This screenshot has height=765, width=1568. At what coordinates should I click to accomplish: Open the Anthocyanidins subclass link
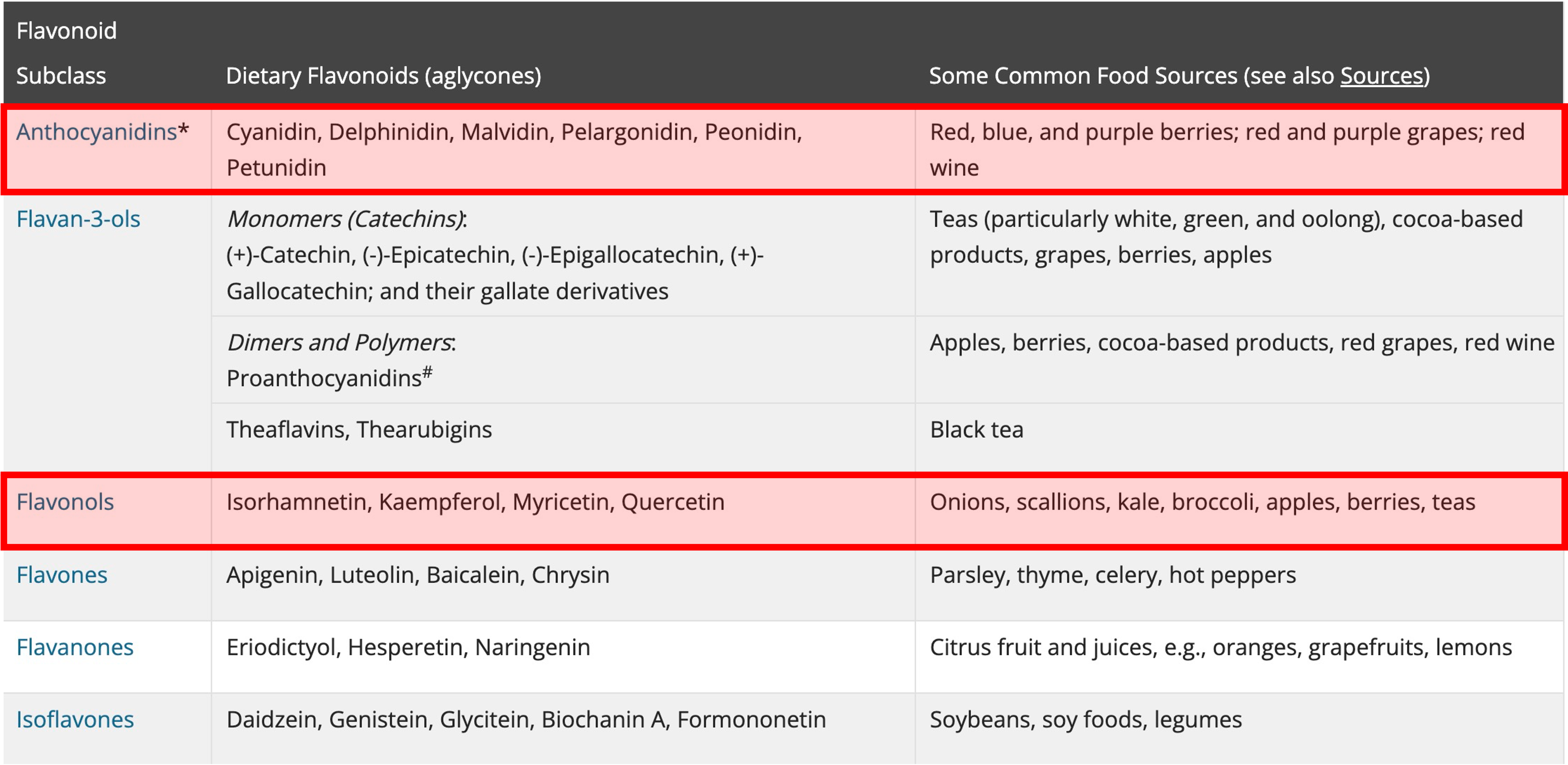pyautogui.click(x=96, y=132)
